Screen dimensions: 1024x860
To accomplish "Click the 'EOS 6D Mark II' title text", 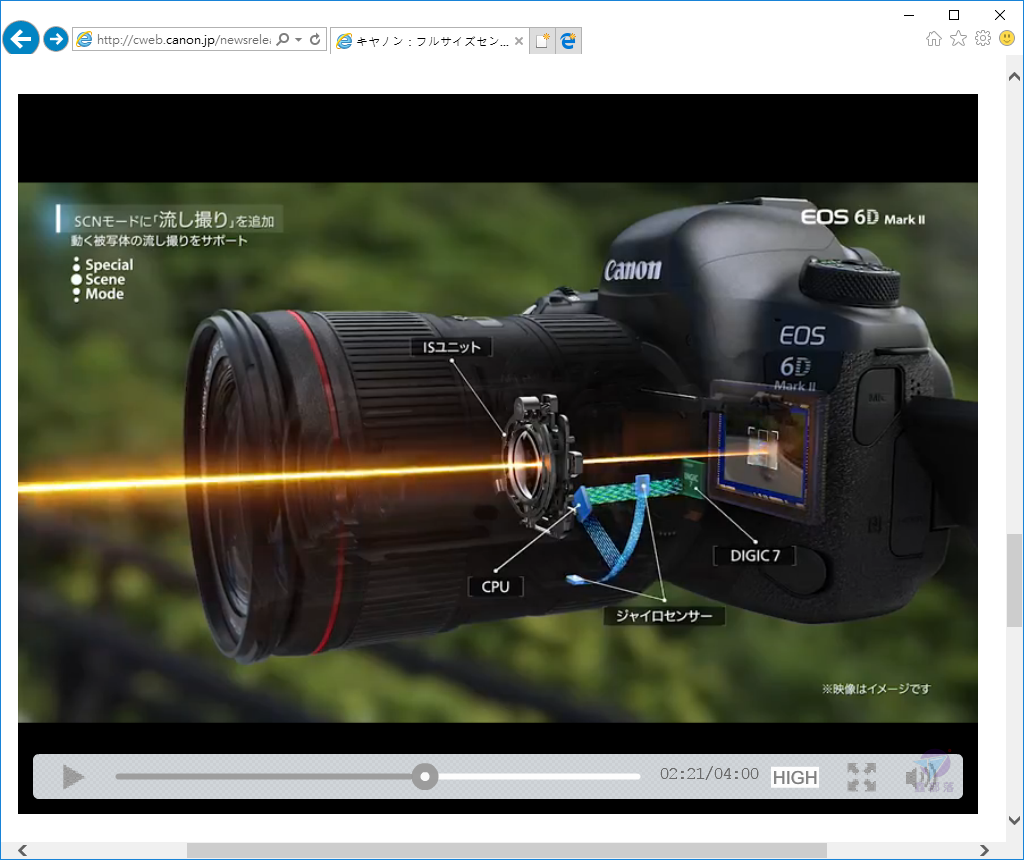I will click(863, 217).
